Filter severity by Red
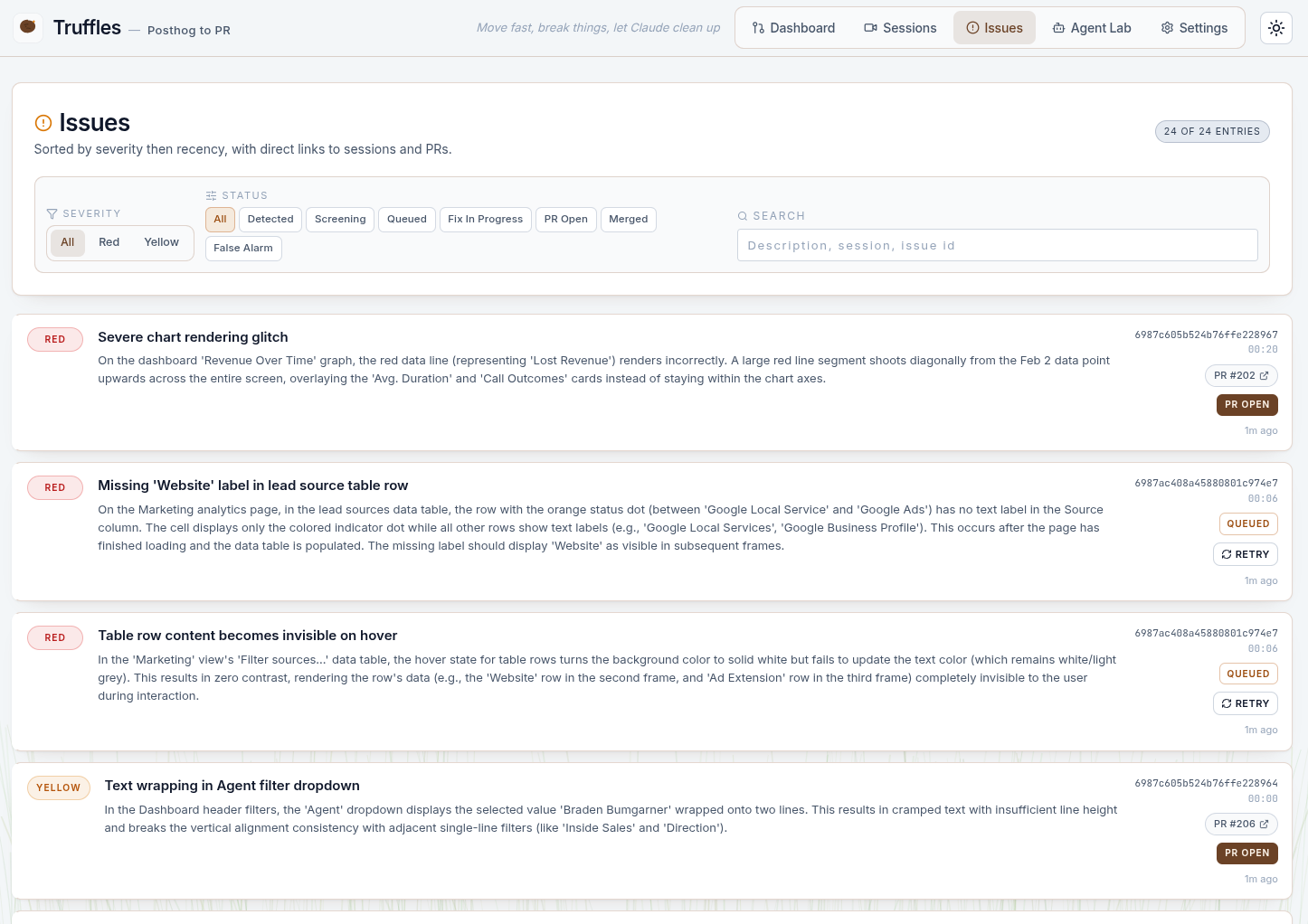 (x=109, y=242)
